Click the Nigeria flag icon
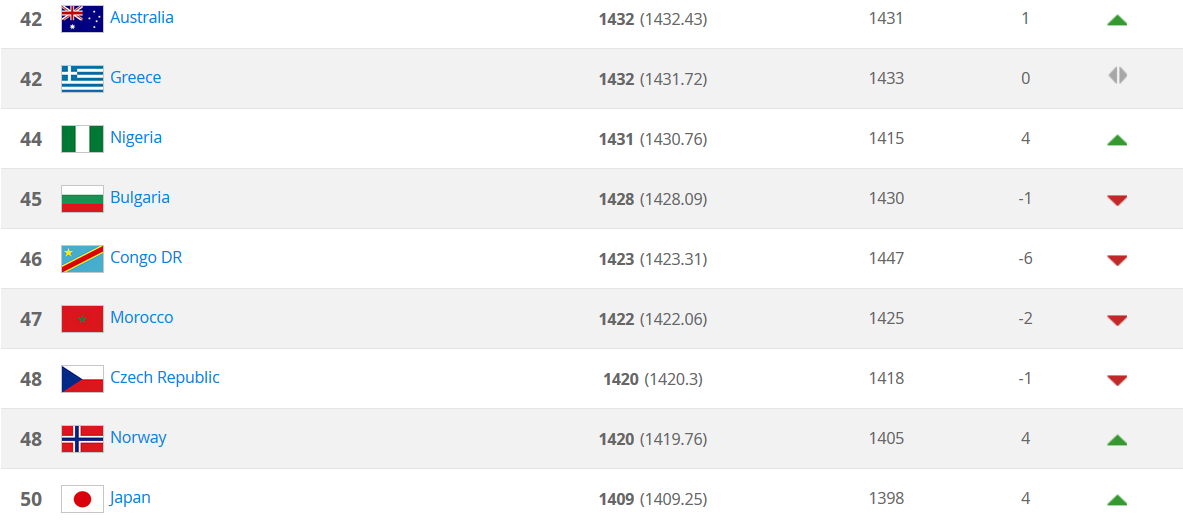Screen dimensions: 1183x525 (x=82, y=138)
